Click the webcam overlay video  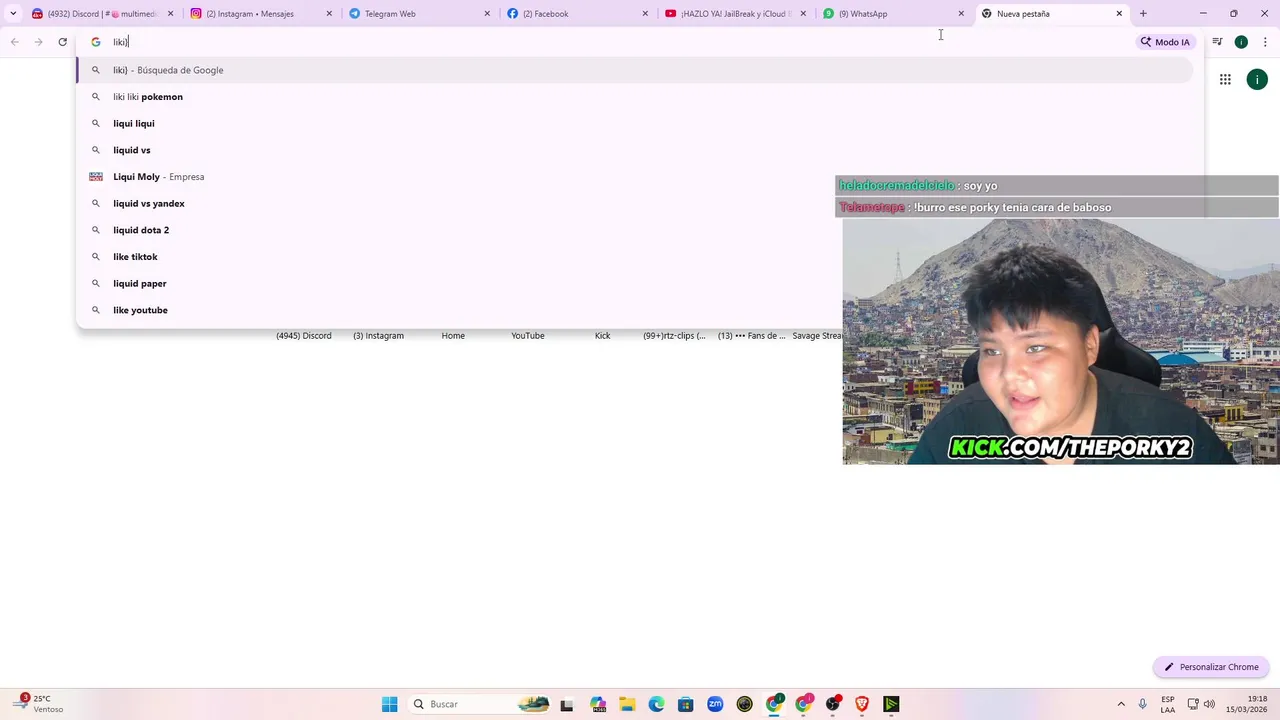coord(1061,341)
